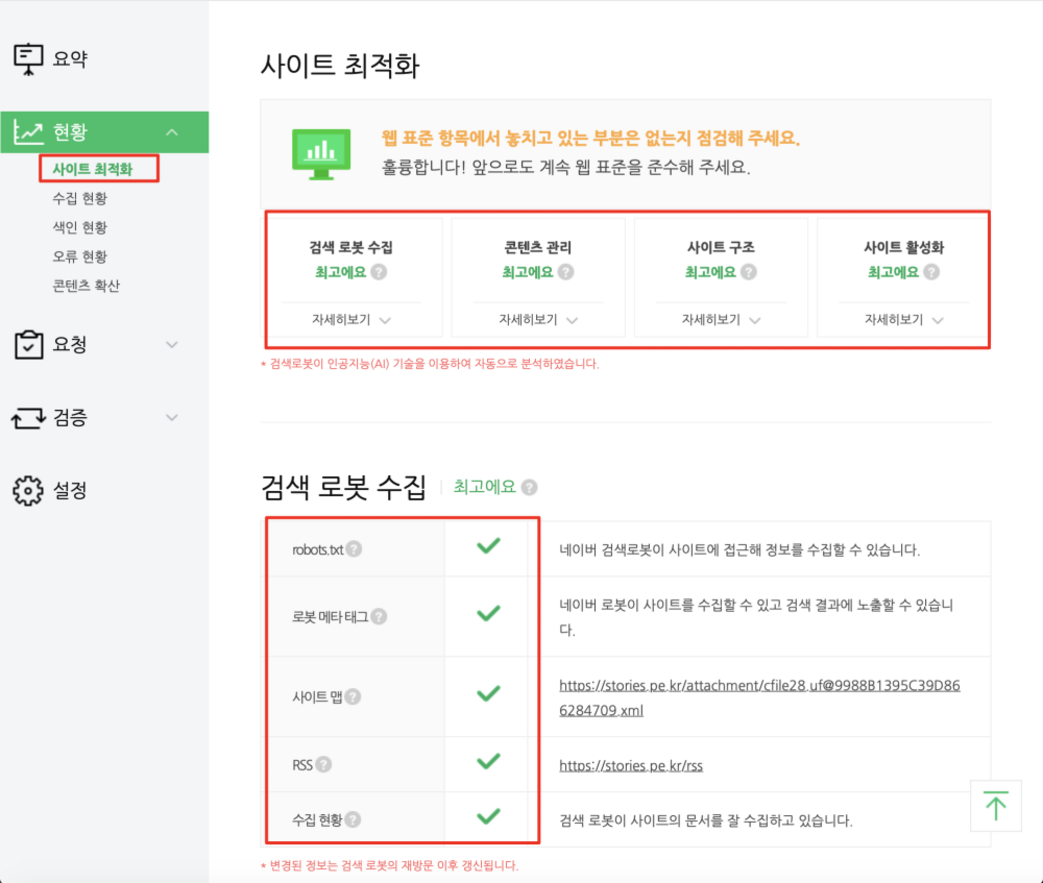Click the scroll-to-top arrow button
Image resolution: width=1043 pixels, height=883 pixels.
(x=995, y=806)
